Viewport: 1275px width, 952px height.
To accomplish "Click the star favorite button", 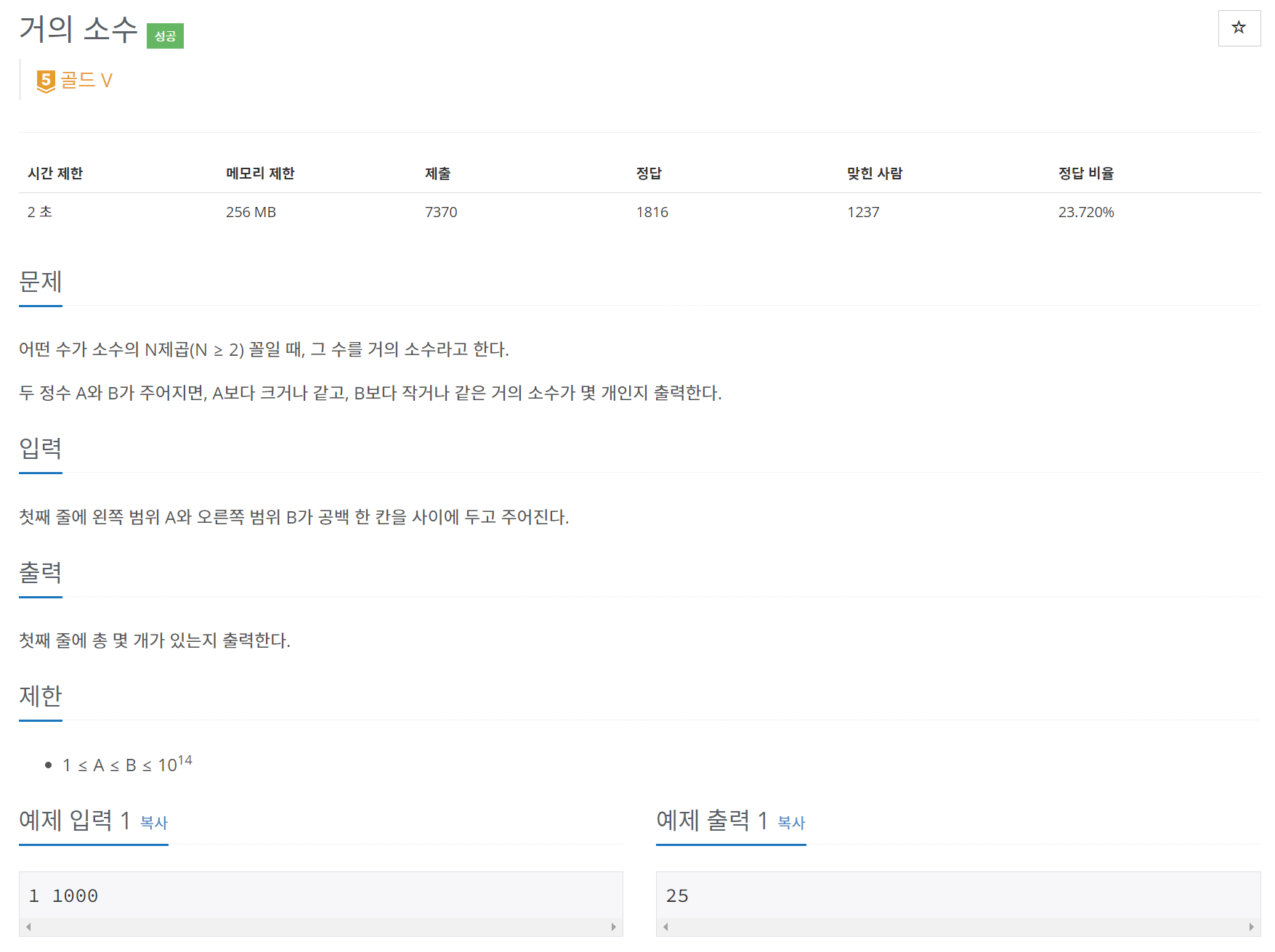I will pos(1239,28).
